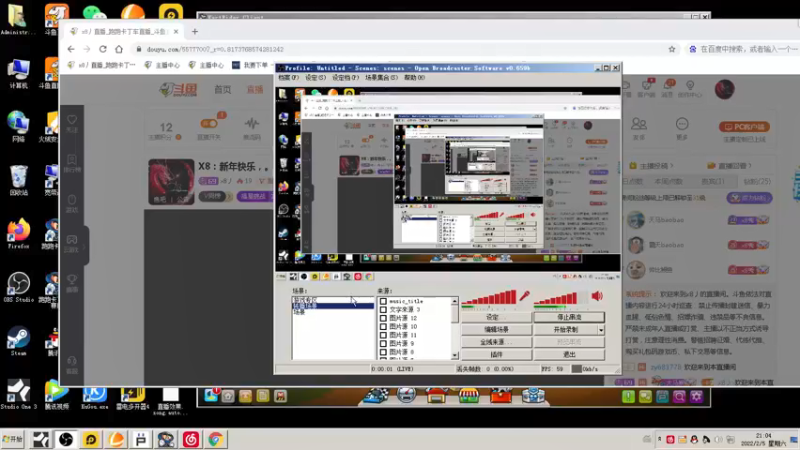The height and width of the screenshot is (450, 800).
Task: Click sources list scroll-up arrow
Action: (455, 301)
